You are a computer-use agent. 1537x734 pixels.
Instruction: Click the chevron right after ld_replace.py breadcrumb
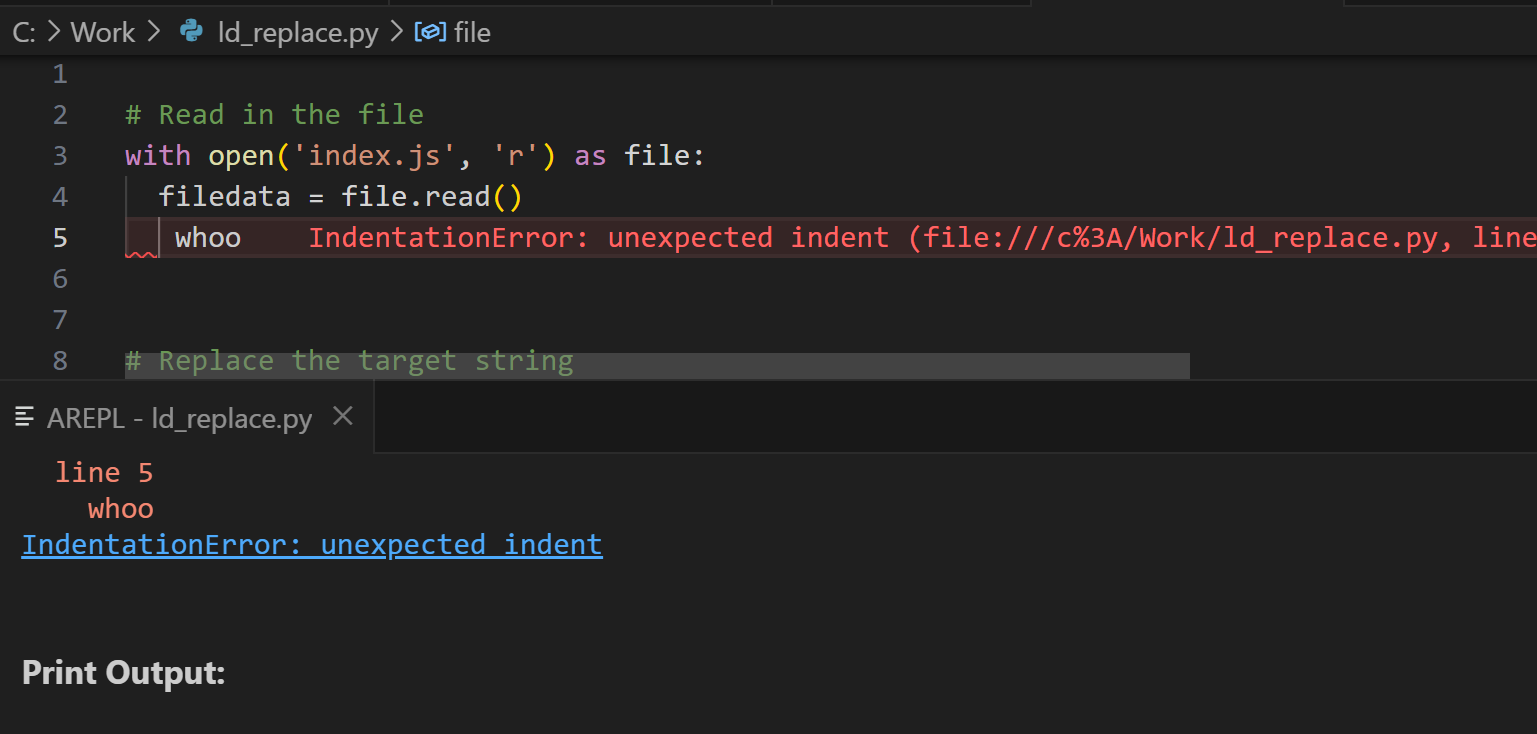coord(396,32)
